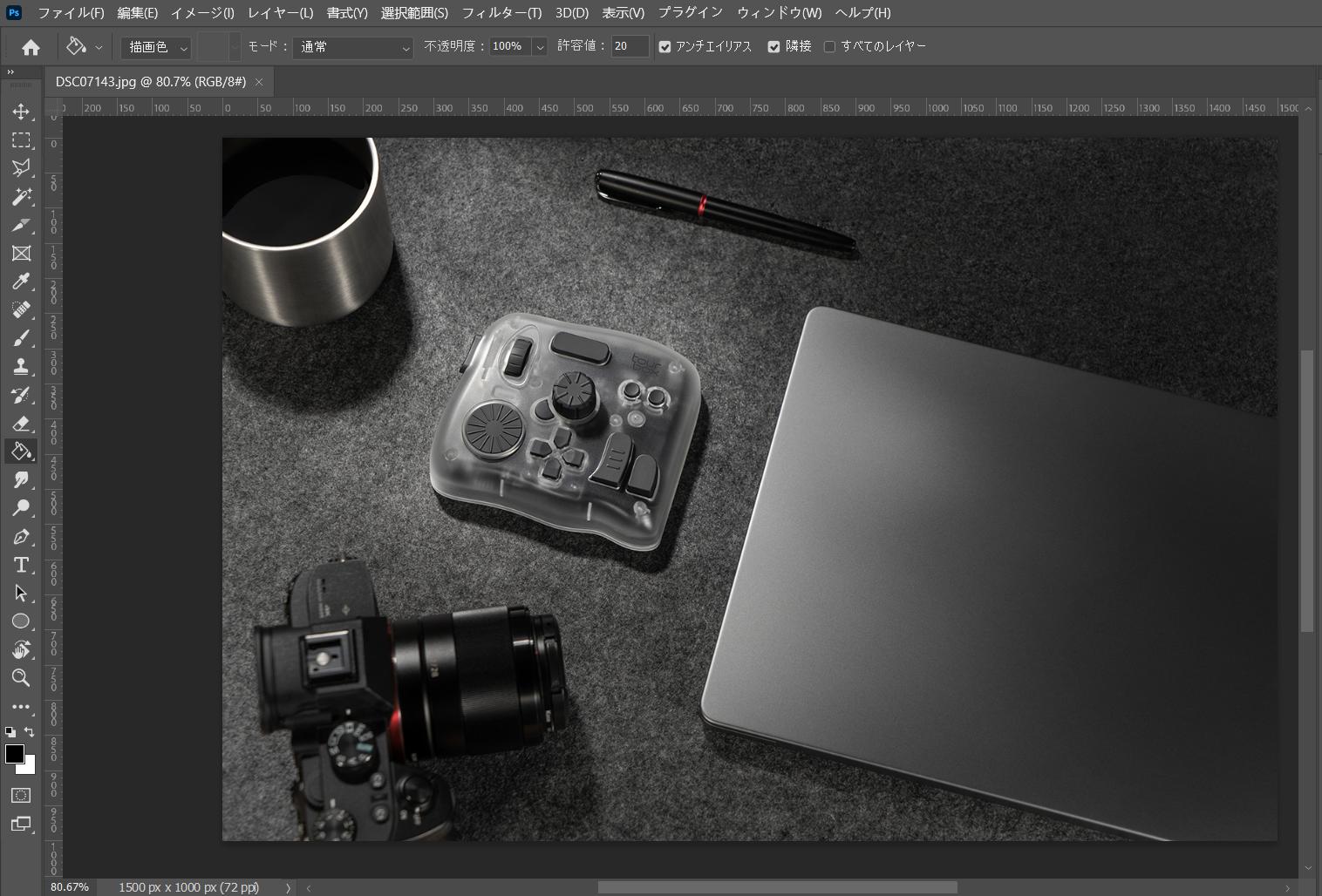
Task: Toggle the アンチエイリアス checkbox
Action: click(665, 47)
